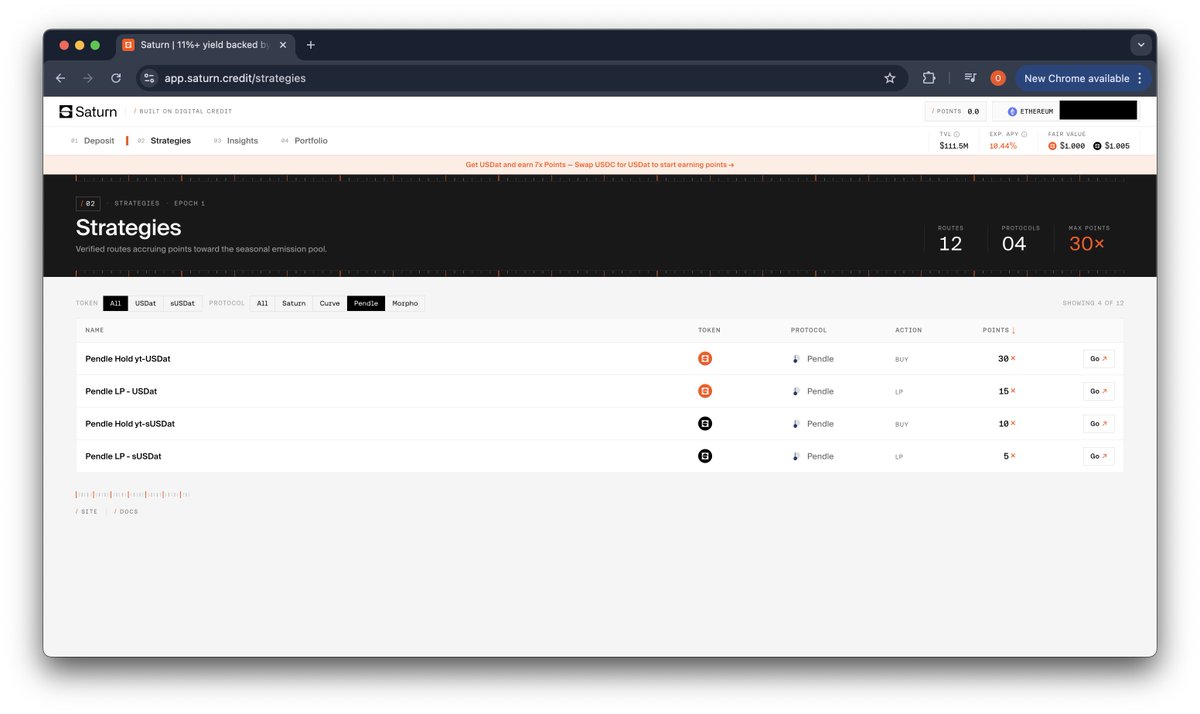Filter protocols by Saturn
The width and height of the screenshot is (1200, 714).
[294, 303]
